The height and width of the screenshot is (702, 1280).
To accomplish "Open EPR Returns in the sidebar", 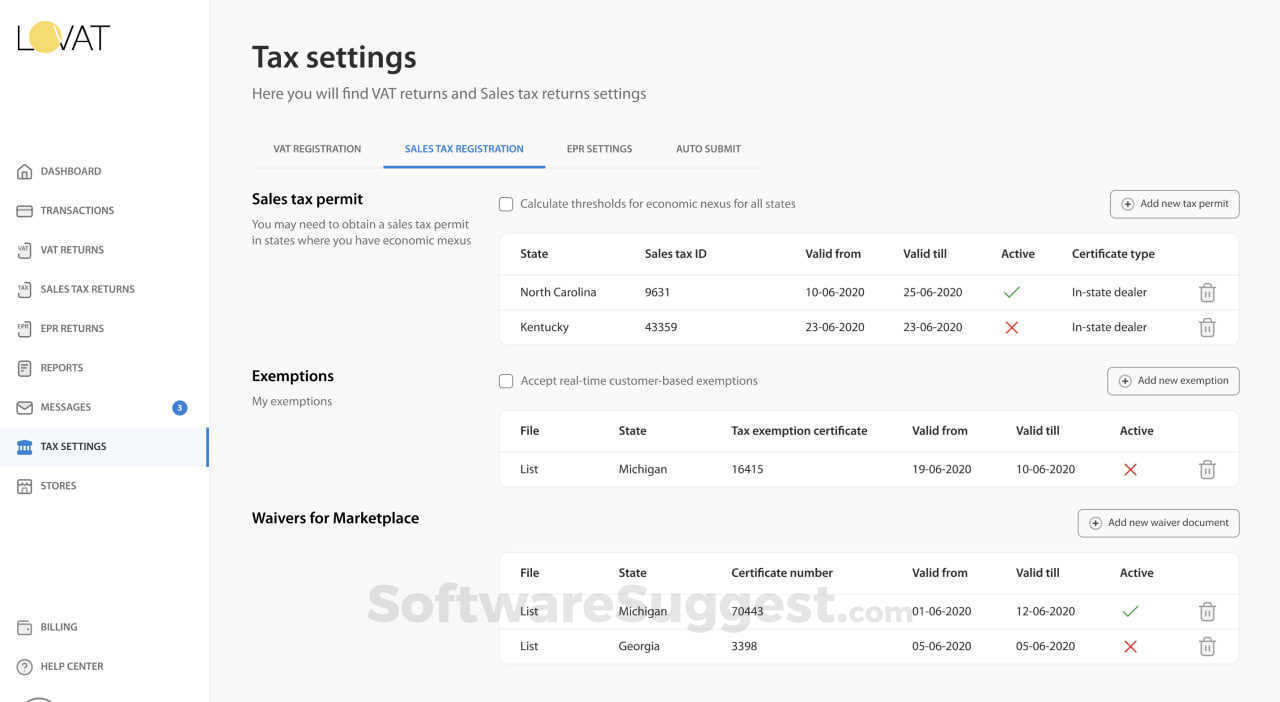I will tap(72, 328).
